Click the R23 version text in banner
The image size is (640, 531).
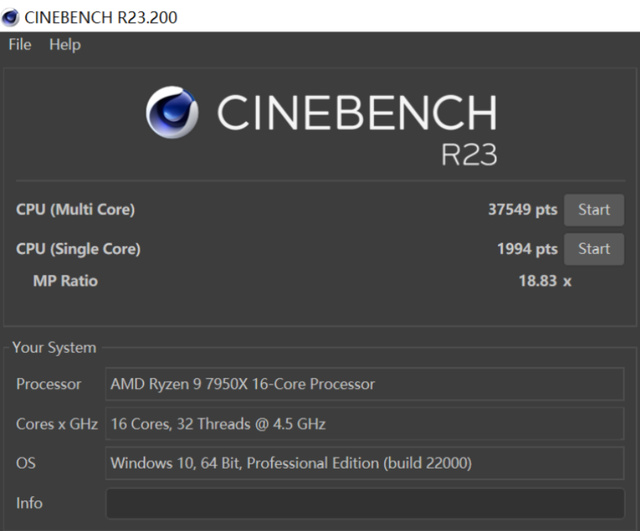(x=468, y=154)
